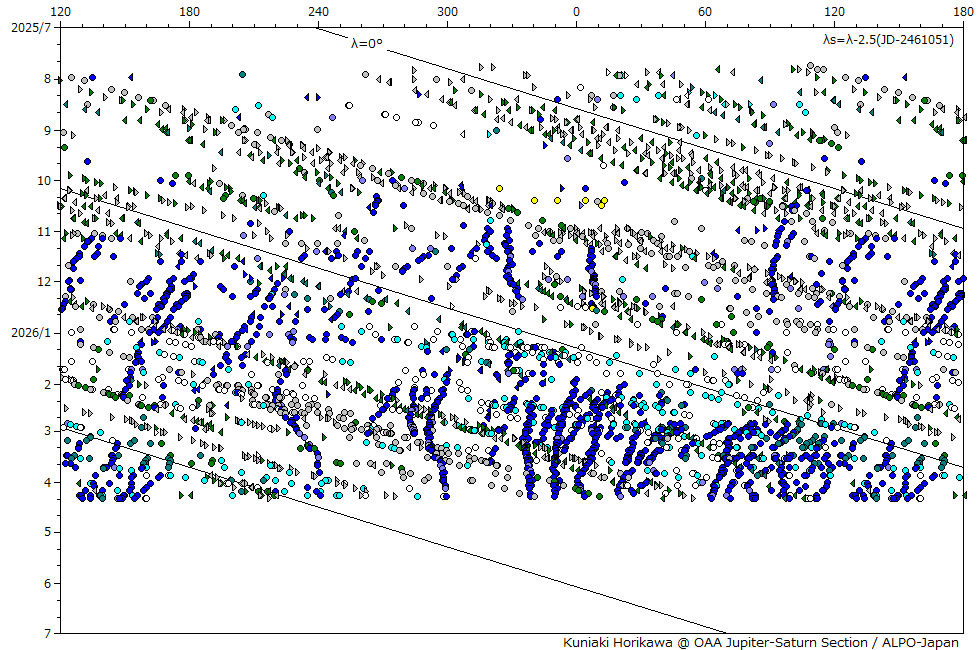Screen dimensions: 980x650
Task: Click month 8 on the date axis
Action: [x=46, y=78]
